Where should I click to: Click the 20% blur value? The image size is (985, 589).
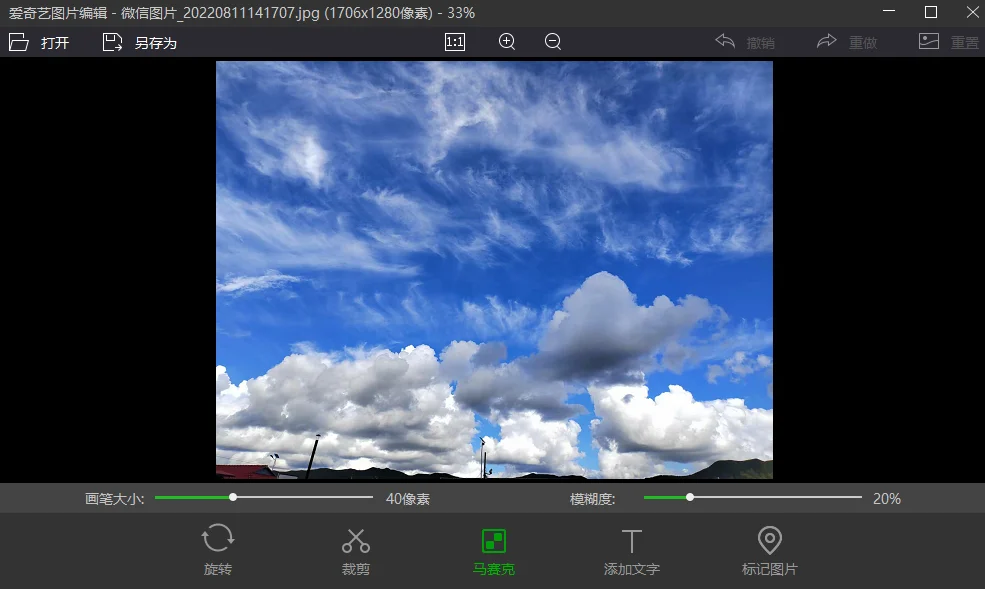pyautogui.click(x=886, y=499)
